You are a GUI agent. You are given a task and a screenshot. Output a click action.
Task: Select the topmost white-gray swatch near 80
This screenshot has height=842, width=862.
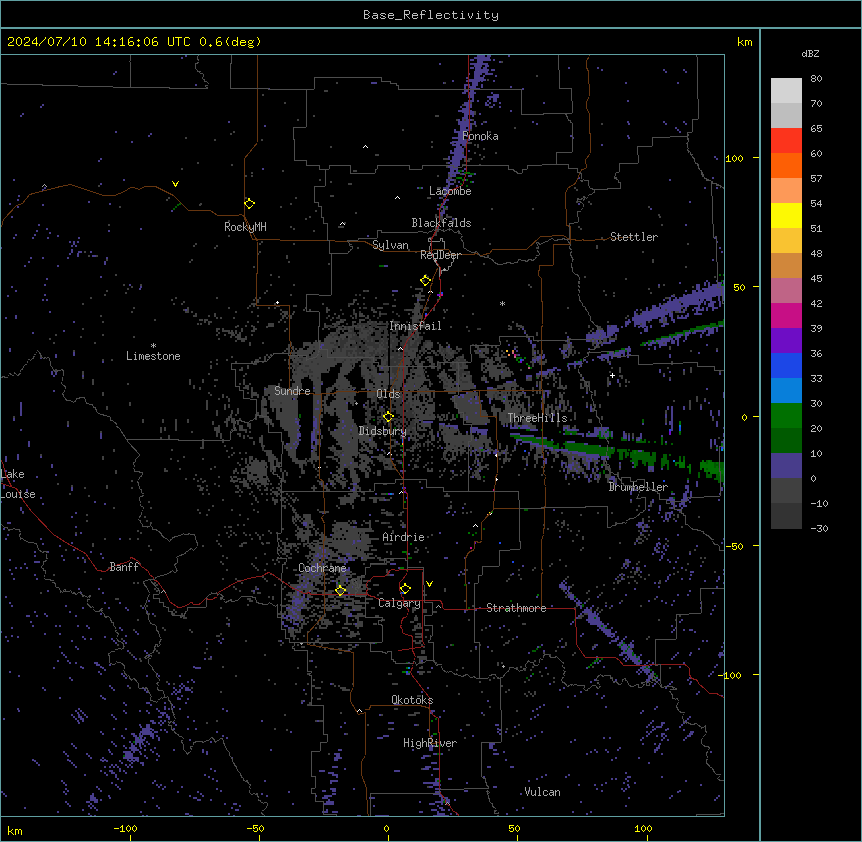(x=786, y=90)
